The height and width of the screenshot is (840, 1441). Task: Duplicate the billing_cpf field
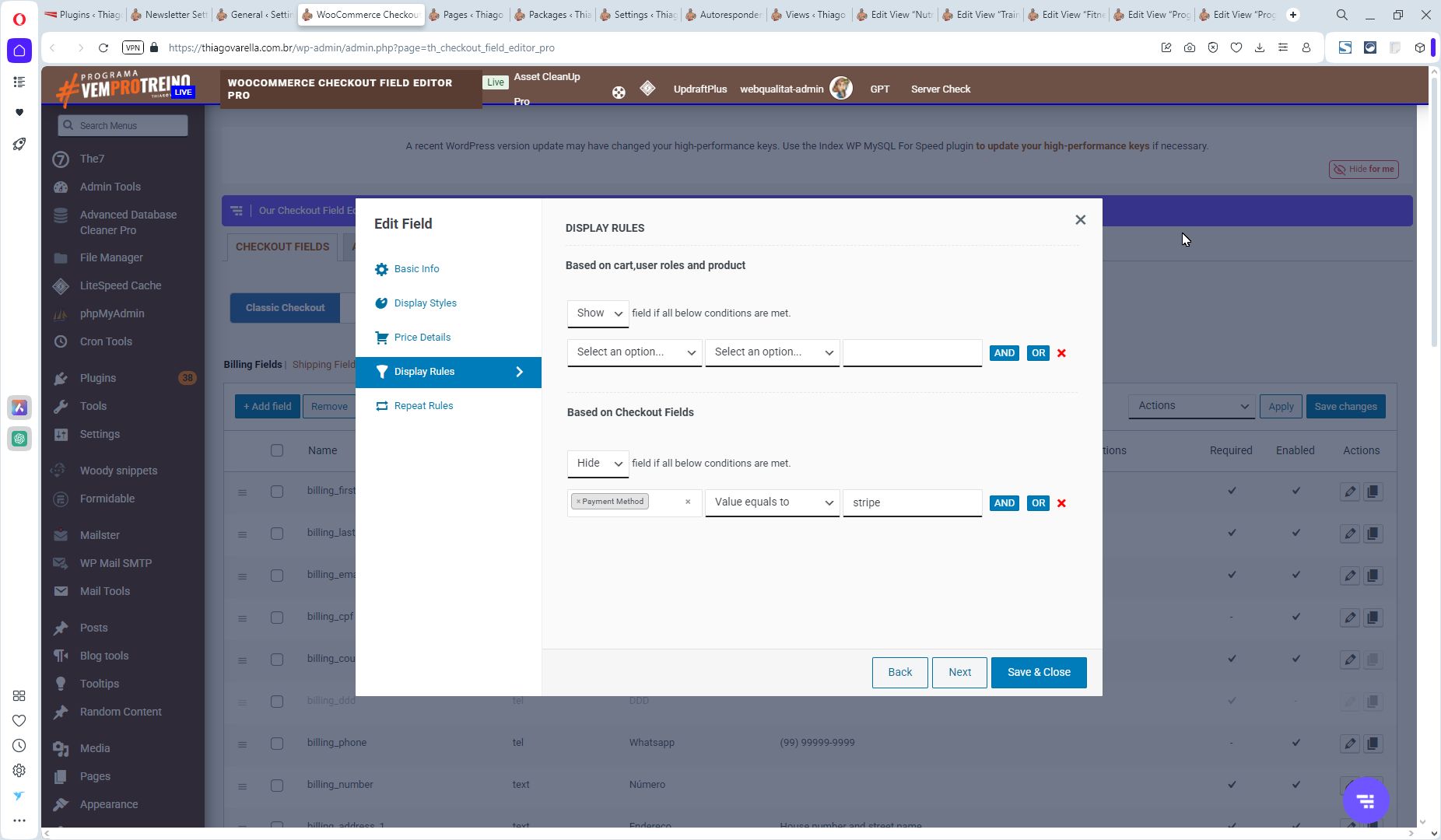click(x=1373, y=618)
